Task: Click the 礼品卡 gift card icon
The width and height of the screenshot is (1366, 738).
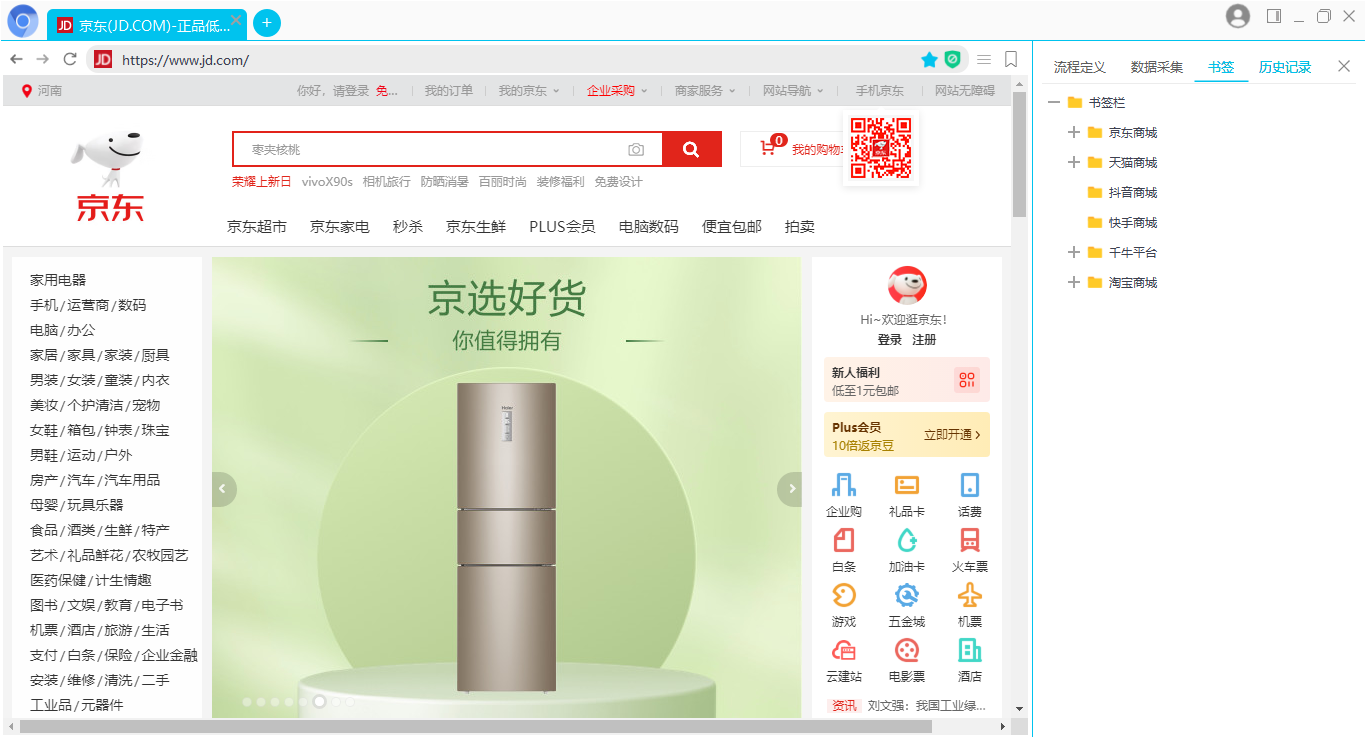Action: pos(907,485)
